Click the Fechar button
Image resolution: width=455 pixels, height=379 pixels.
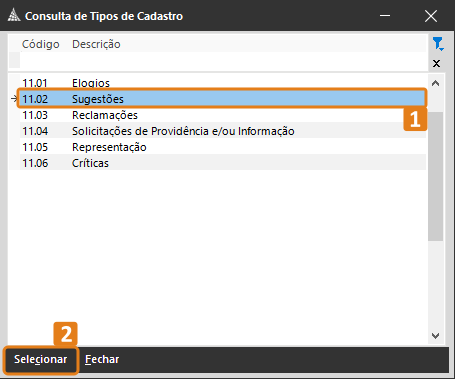tap(102, 359)
